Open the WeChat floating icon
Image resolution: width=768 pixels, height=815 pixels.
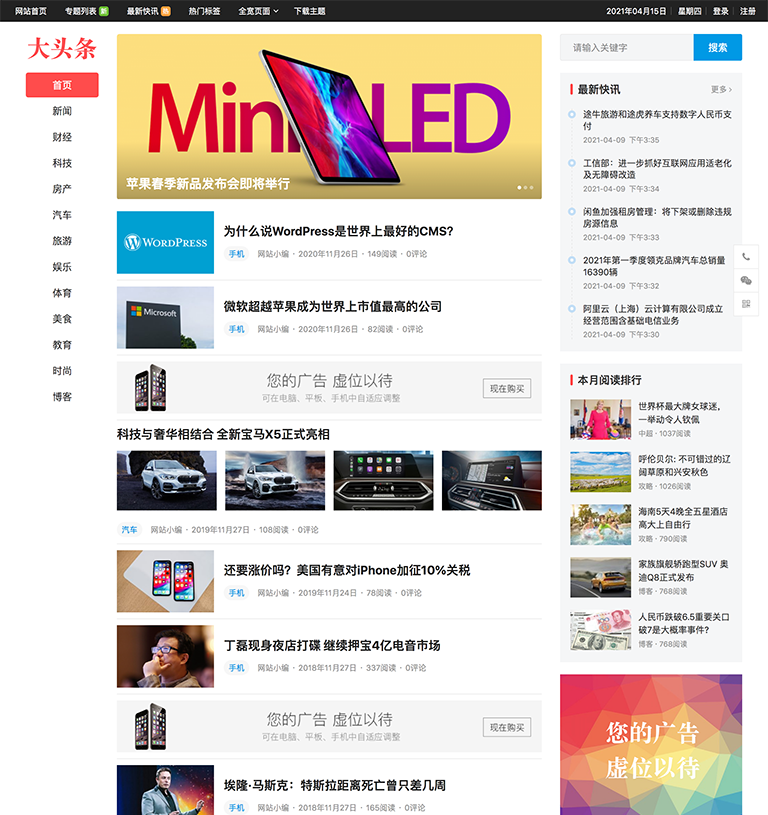pyautogui.click(x=746, y=281)
